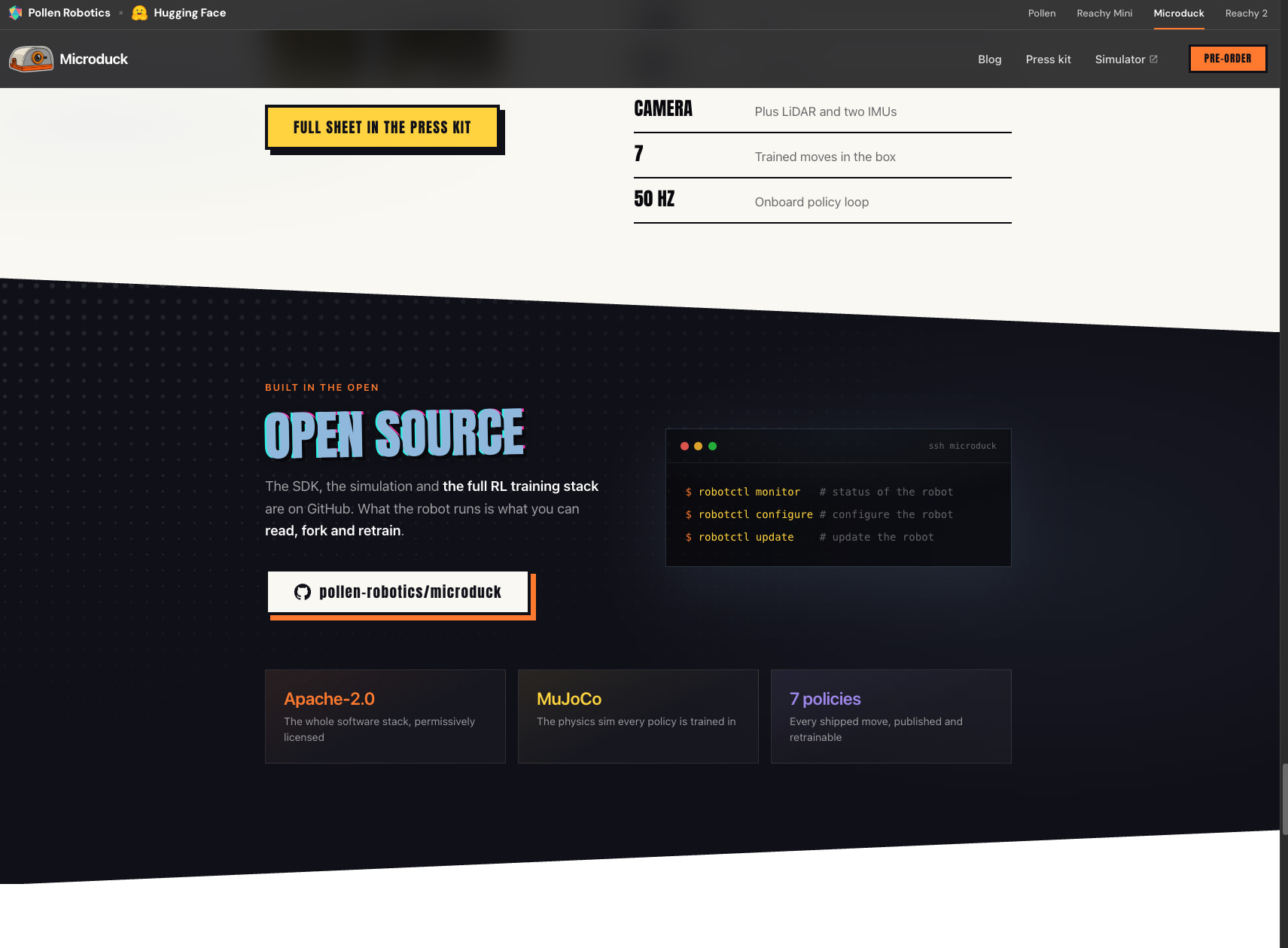Viewport: 1288px width, 948px height.
Task: Click the Hugging Face brand link
Action: (179, 13)
